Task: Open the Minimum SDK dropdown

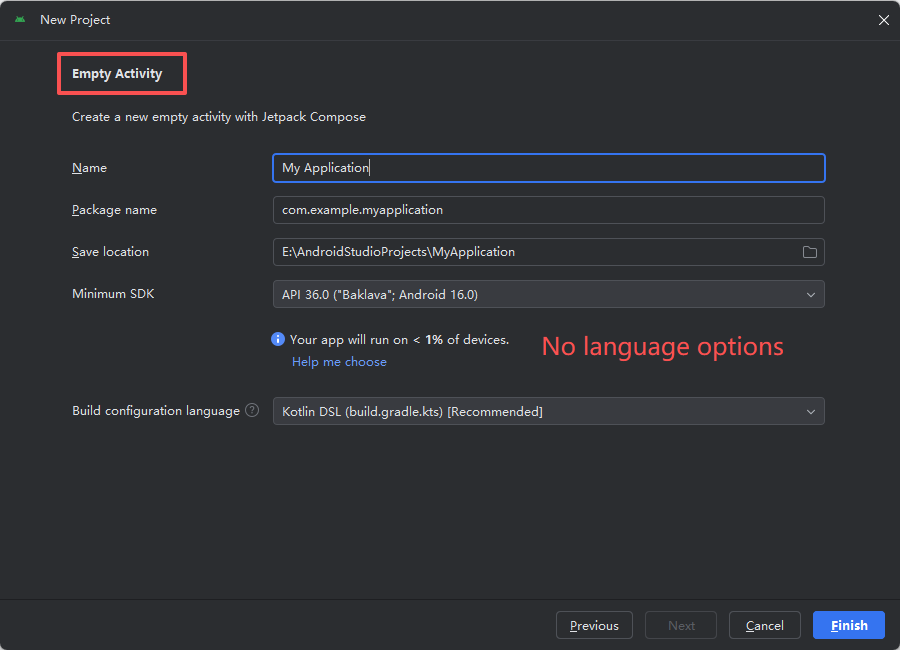Action: coord(548,293)
